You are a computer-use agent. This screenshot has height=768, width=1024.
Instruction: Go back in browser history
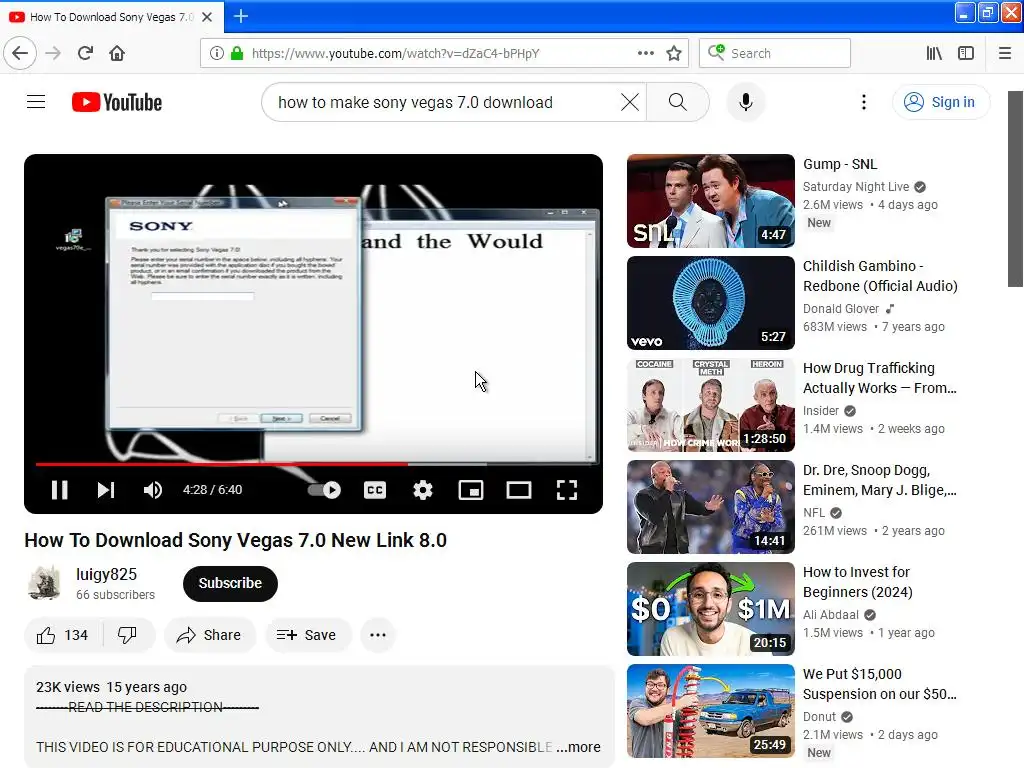click(x=20, y=53)
